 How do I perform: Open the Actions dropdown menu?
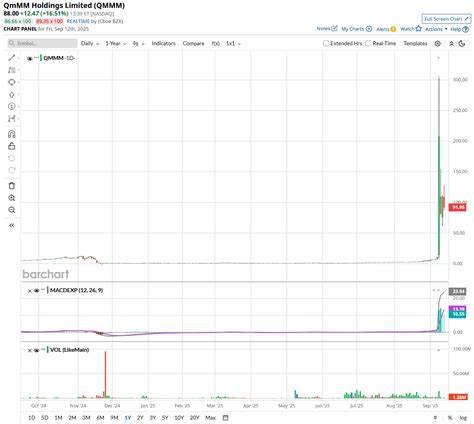pyautogui.click(x=436, y=29)
